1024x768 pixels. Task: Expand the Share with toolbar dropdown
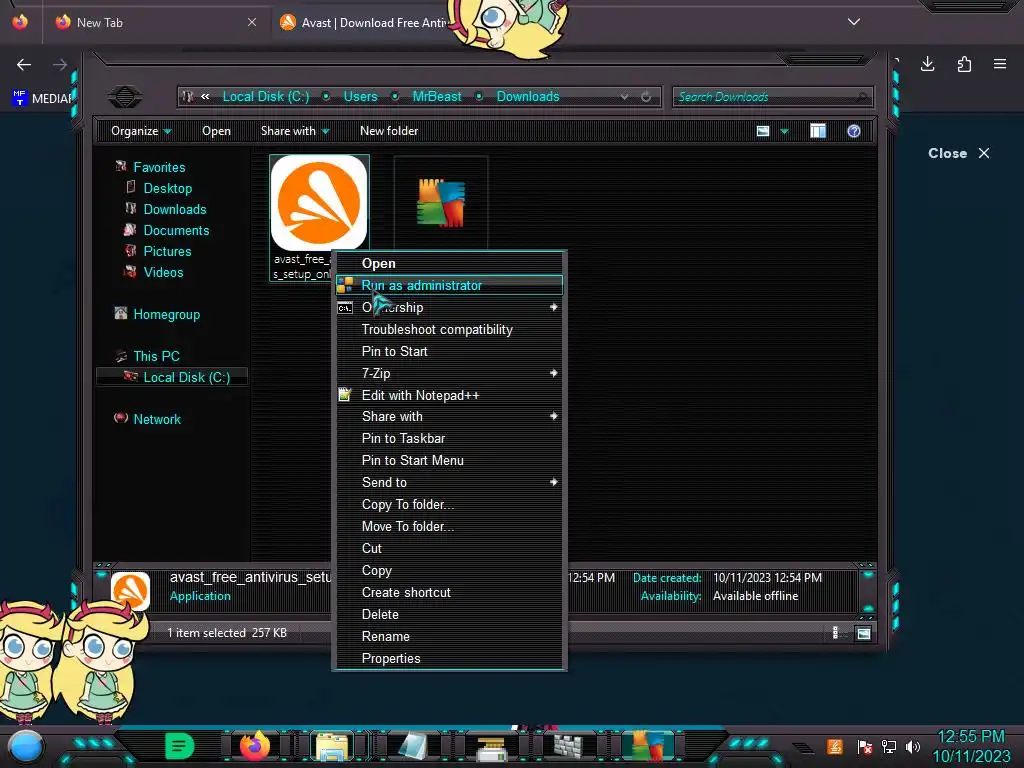[295, 131]
